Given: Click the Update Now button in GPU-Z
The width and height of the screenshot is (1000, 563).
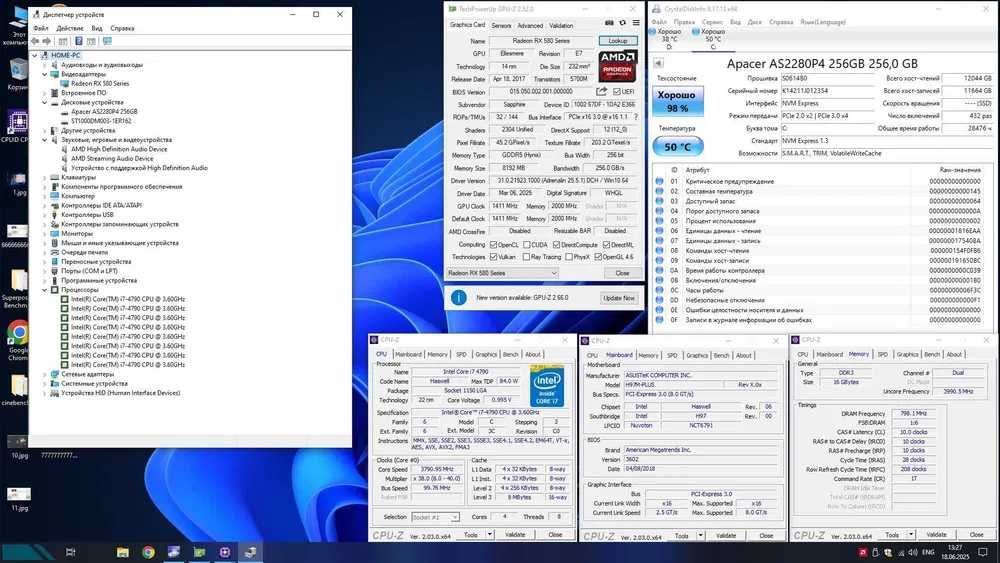Looking at the screenshot, I should pos(619,298).
